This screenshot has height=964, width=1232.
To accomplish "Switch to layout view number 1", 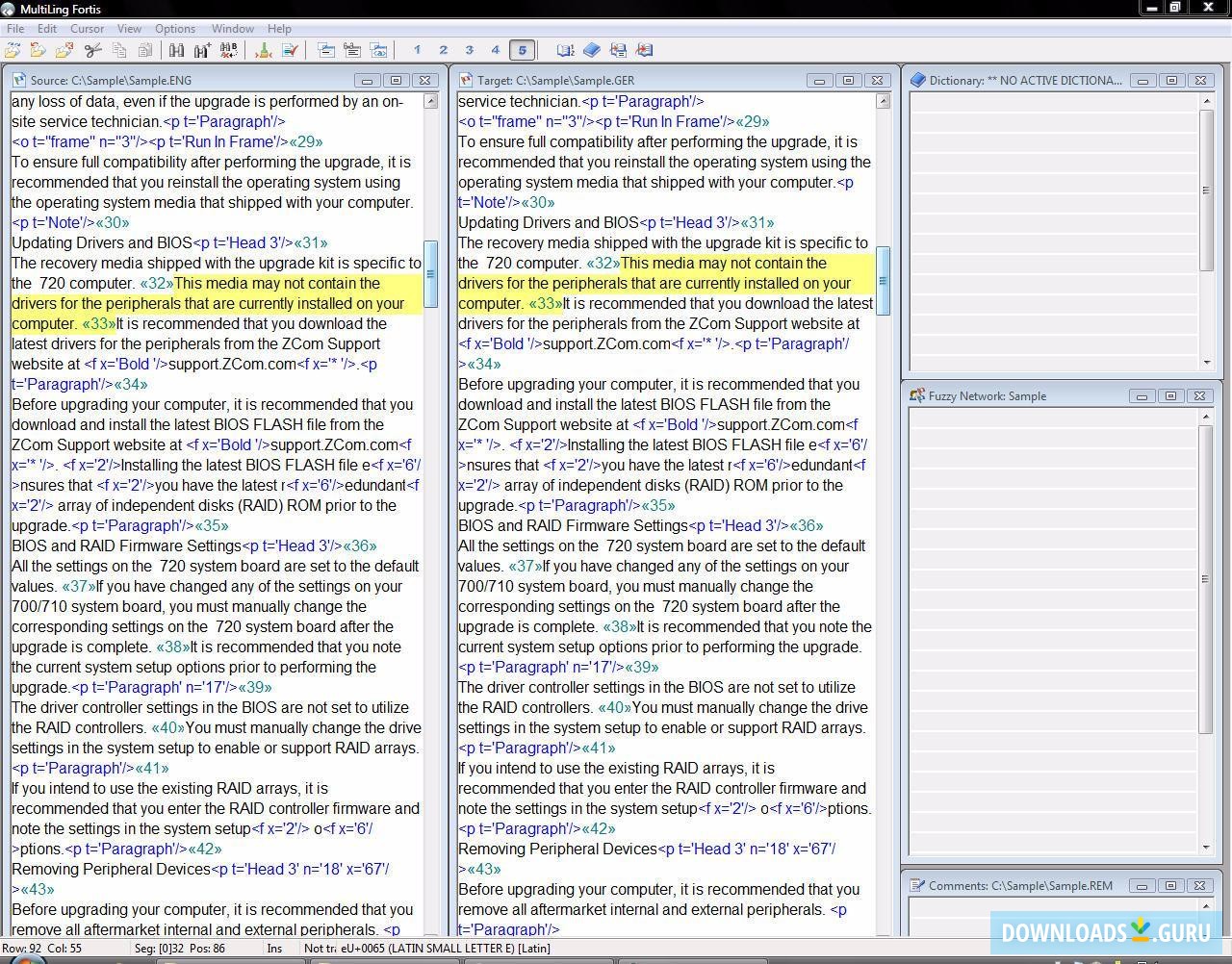I will click(x=417, y=50).
